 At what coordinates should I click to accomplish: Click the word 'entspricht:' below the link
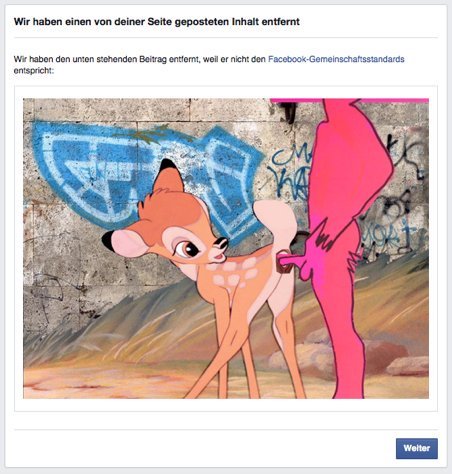34,71
